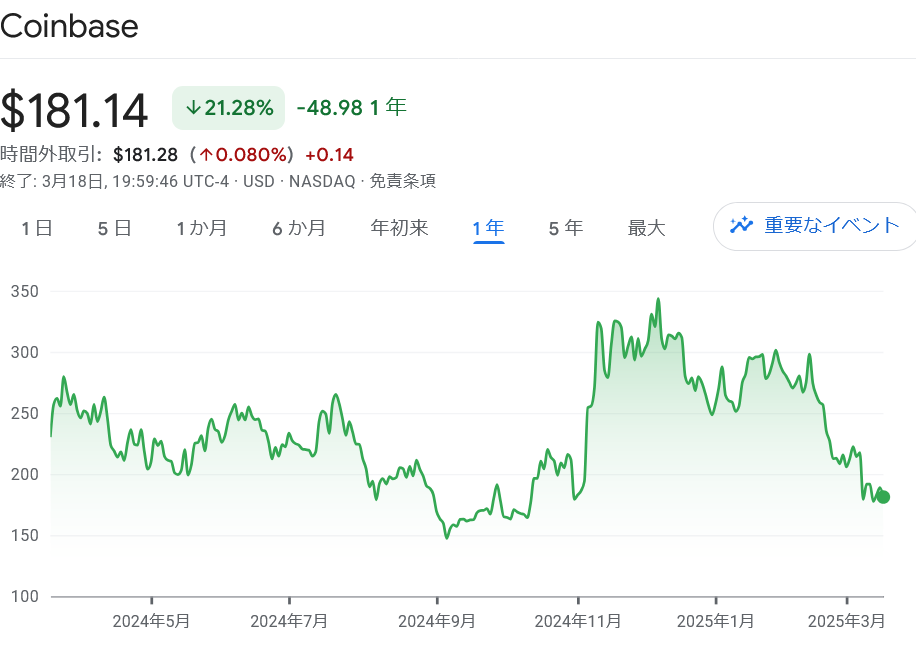The image size is (916, 654).
Task: Click the chart's lowest dip near 150
Action: 447,537
